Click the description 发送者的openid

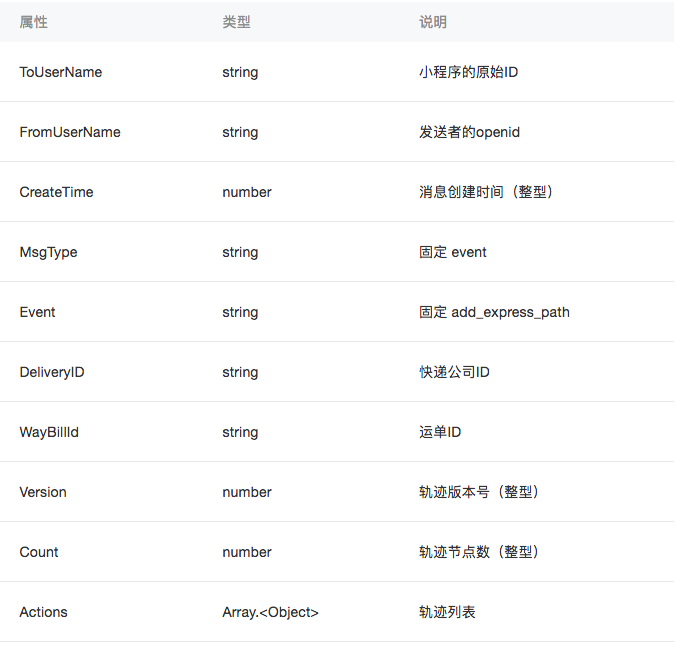(469, 132)
